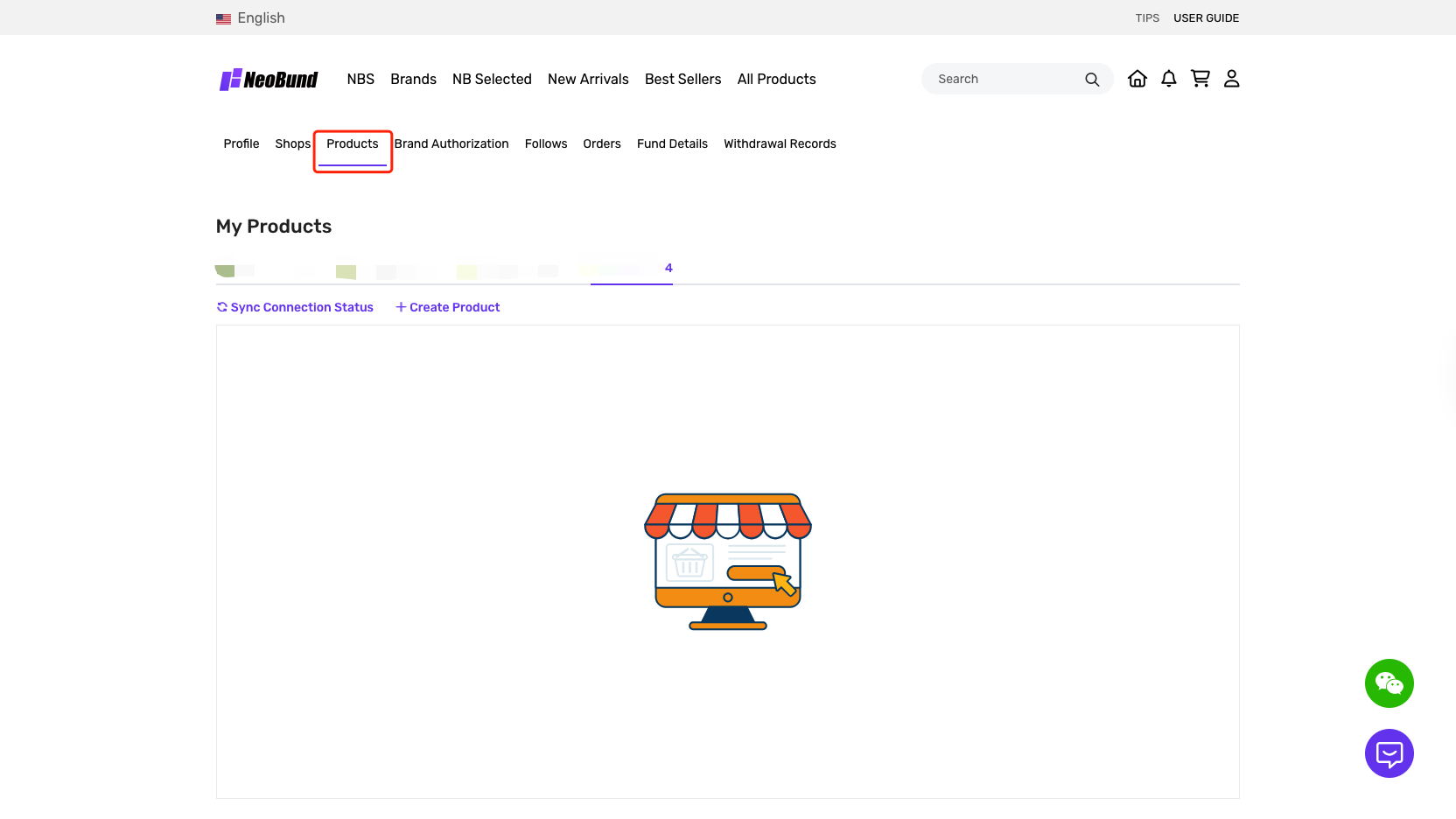Open the Brand Authorization tab
The width and height of the screenshot is (1456, 819).
[451, 143]
